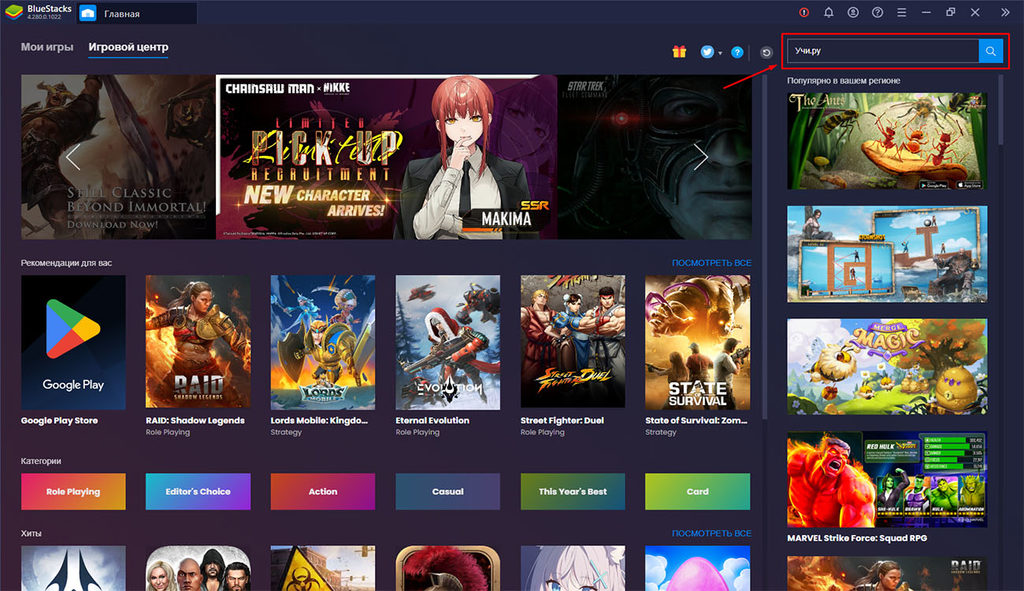Image resolution: width=1024 pixels, height=591 pixels.
Task: Click the Twitter bird icon
Action: click(707, 52)
